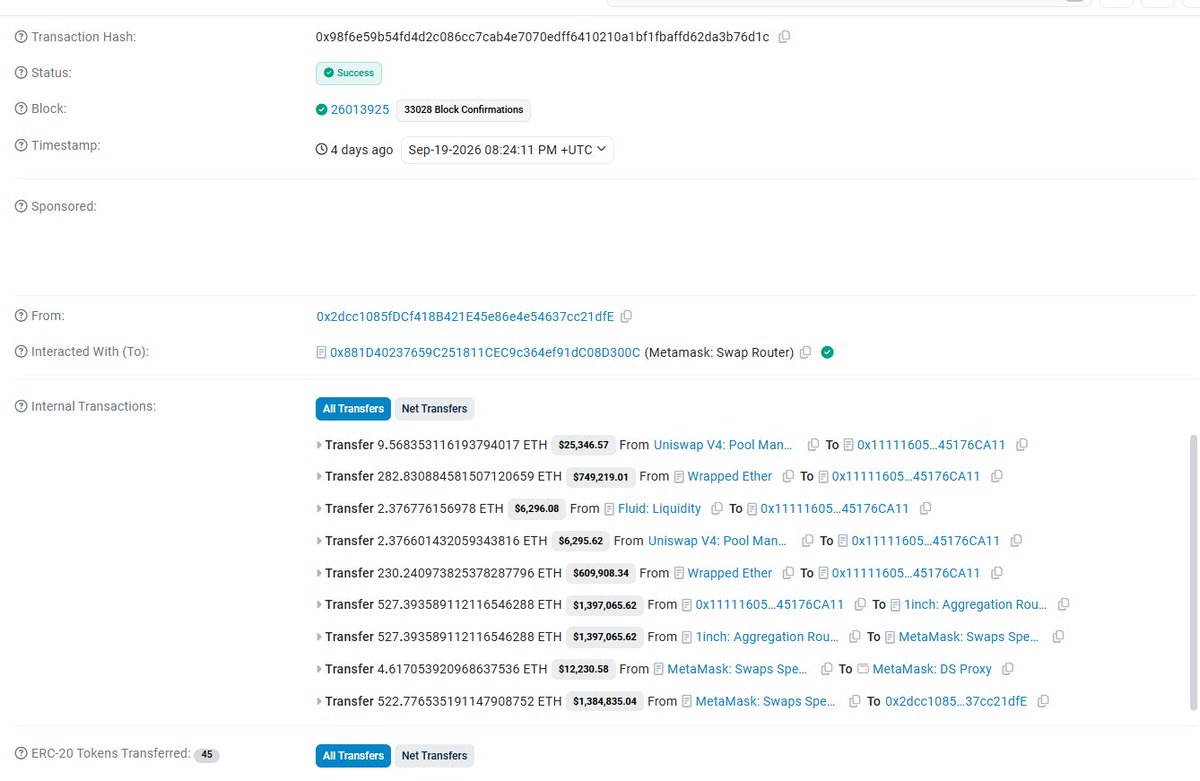Expand the 2.376601432059343816 ETH transfer row

coord(319,541)
